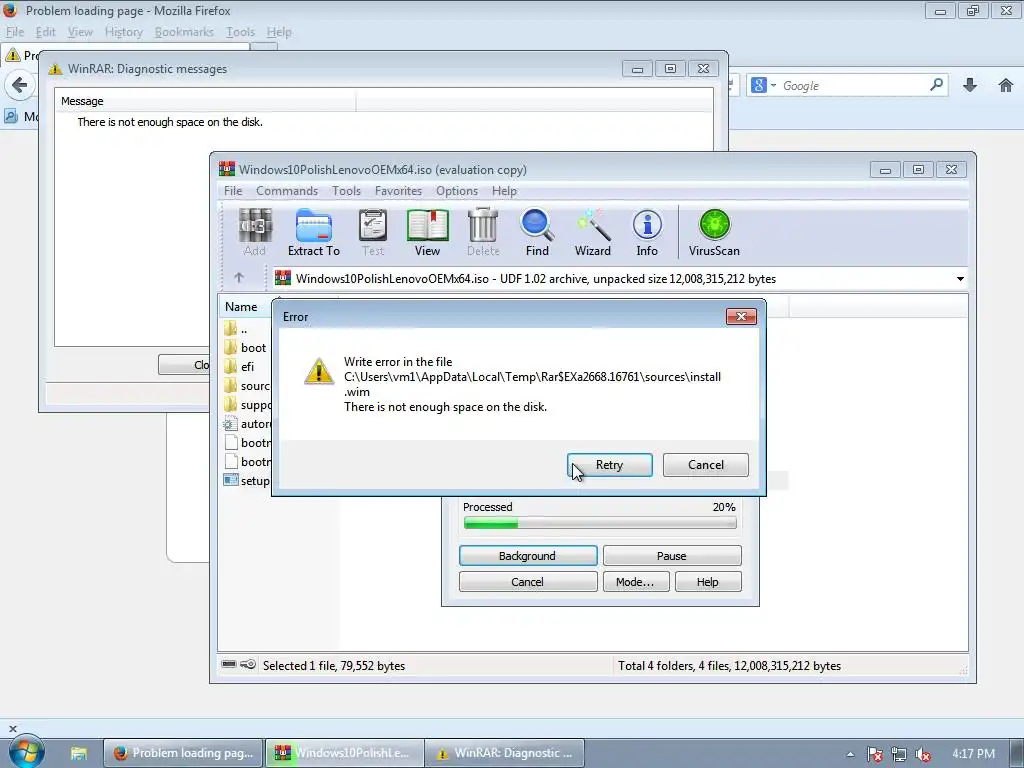Click the Firefox downloads arrow icon
1024x768 pixels.
[970, 85]
